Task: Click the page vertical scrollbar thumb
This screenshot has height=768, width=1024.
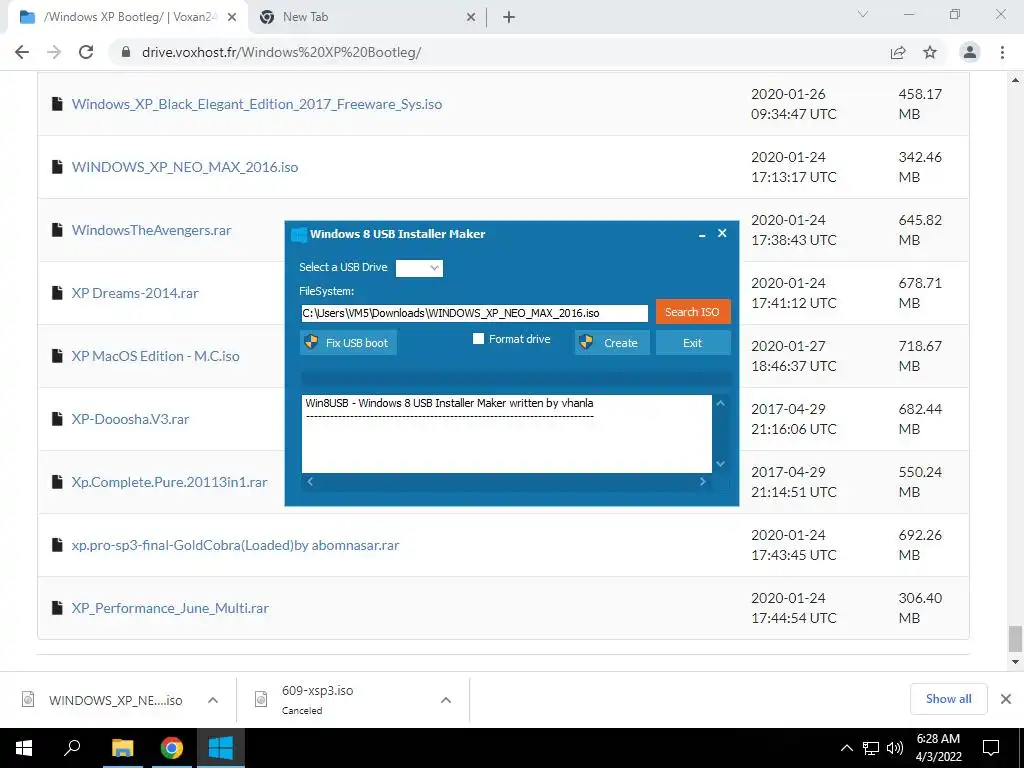Action: coord(1015,639)
